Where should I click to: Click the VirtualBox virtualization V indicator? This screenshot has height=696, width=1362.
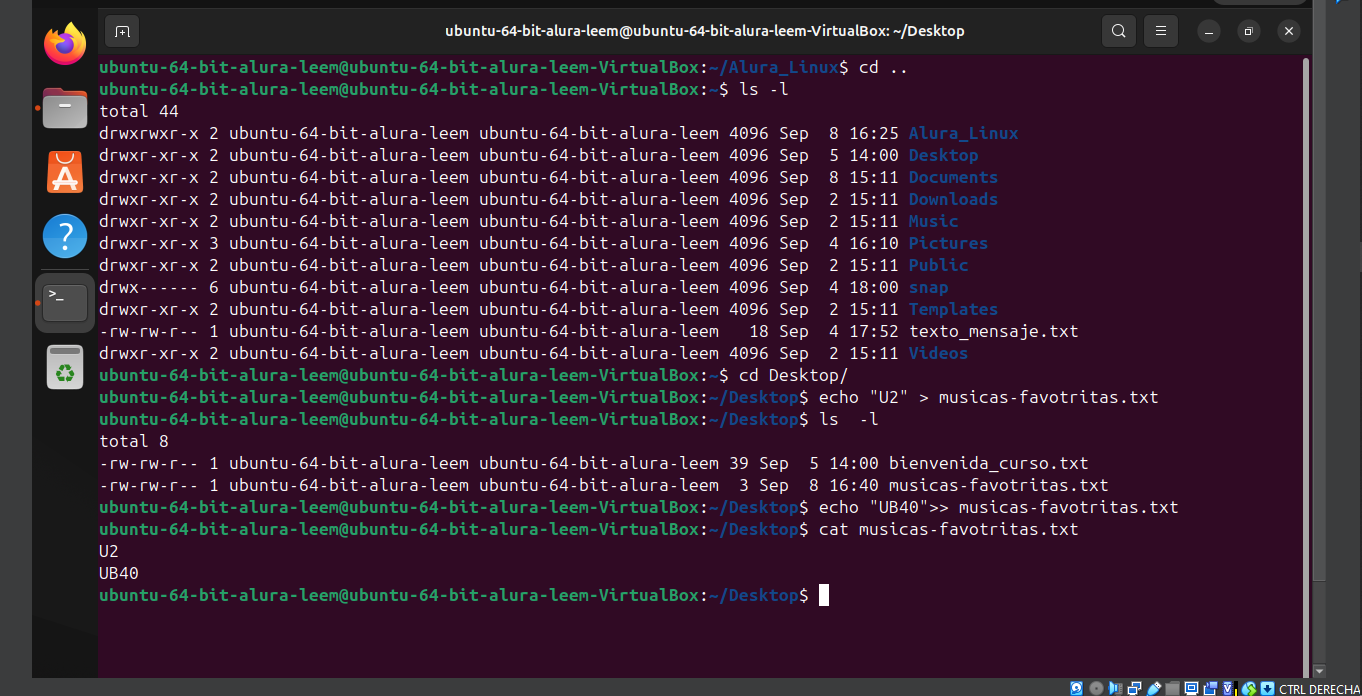[x=1227, y=688]
